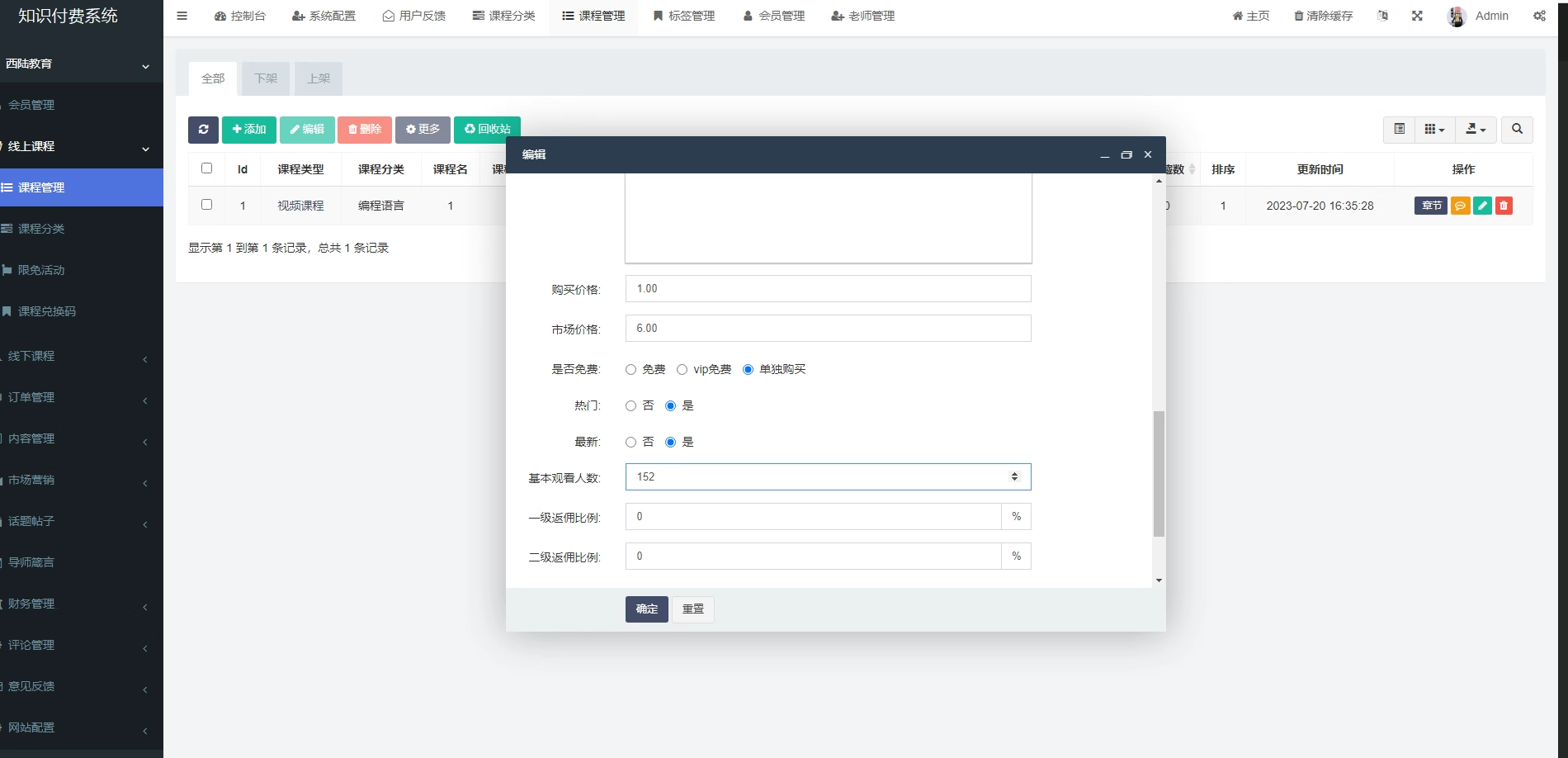
Task: Open 老师管理 top menu item
Action: [x=863, y=16]
